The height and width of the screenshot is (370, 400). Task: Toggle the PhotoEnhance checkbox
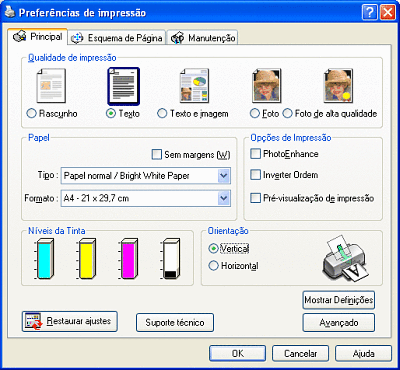coord(255,154)
